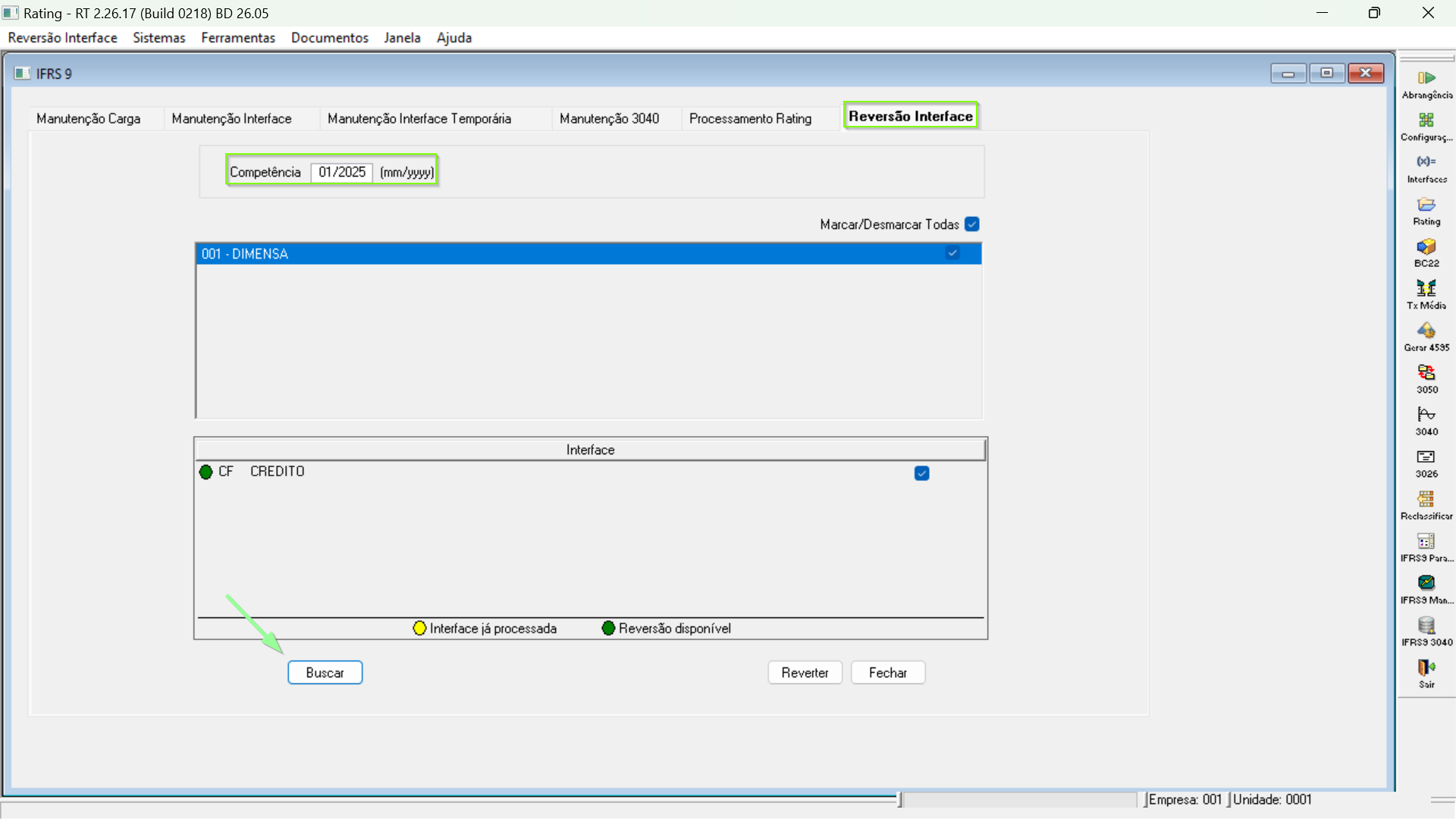Screen dimensions: 1456x819
Task: Click the IFRS9 3040 database icon
Action: 1426,626
